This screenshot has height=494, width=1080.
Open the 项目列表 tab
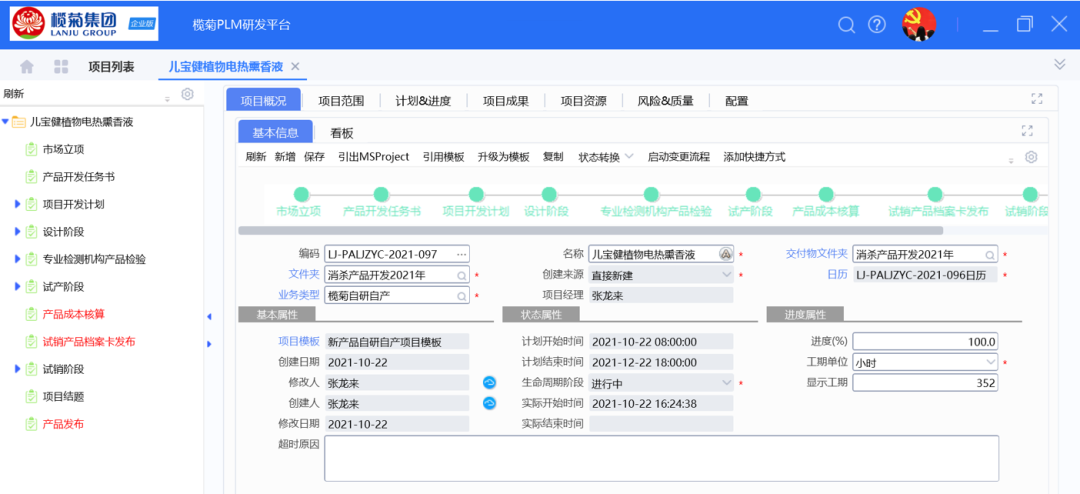[x=112, y=67]
